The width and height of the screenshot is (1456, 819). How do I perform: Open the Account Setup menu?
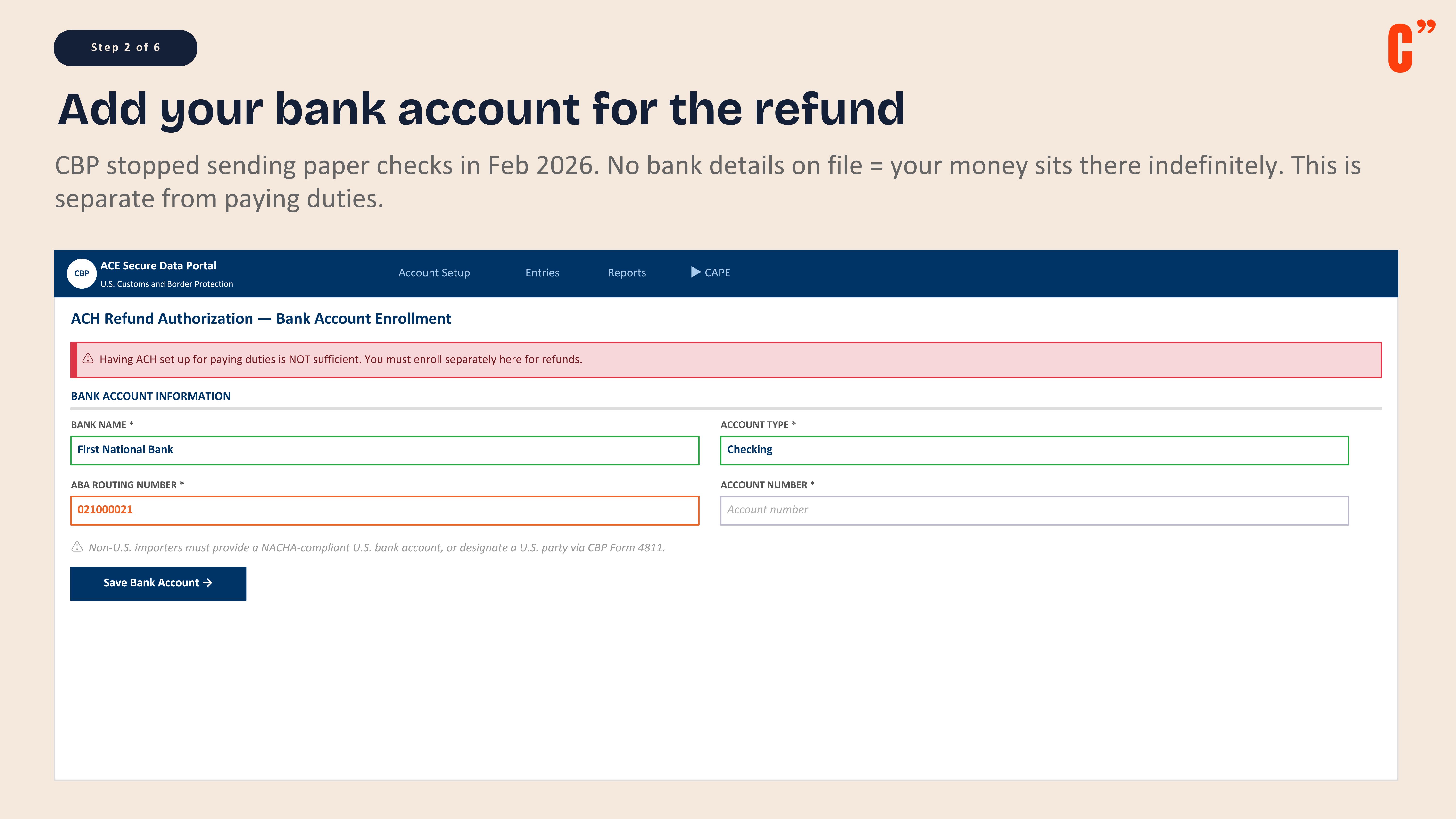click(x=433, y=273)
